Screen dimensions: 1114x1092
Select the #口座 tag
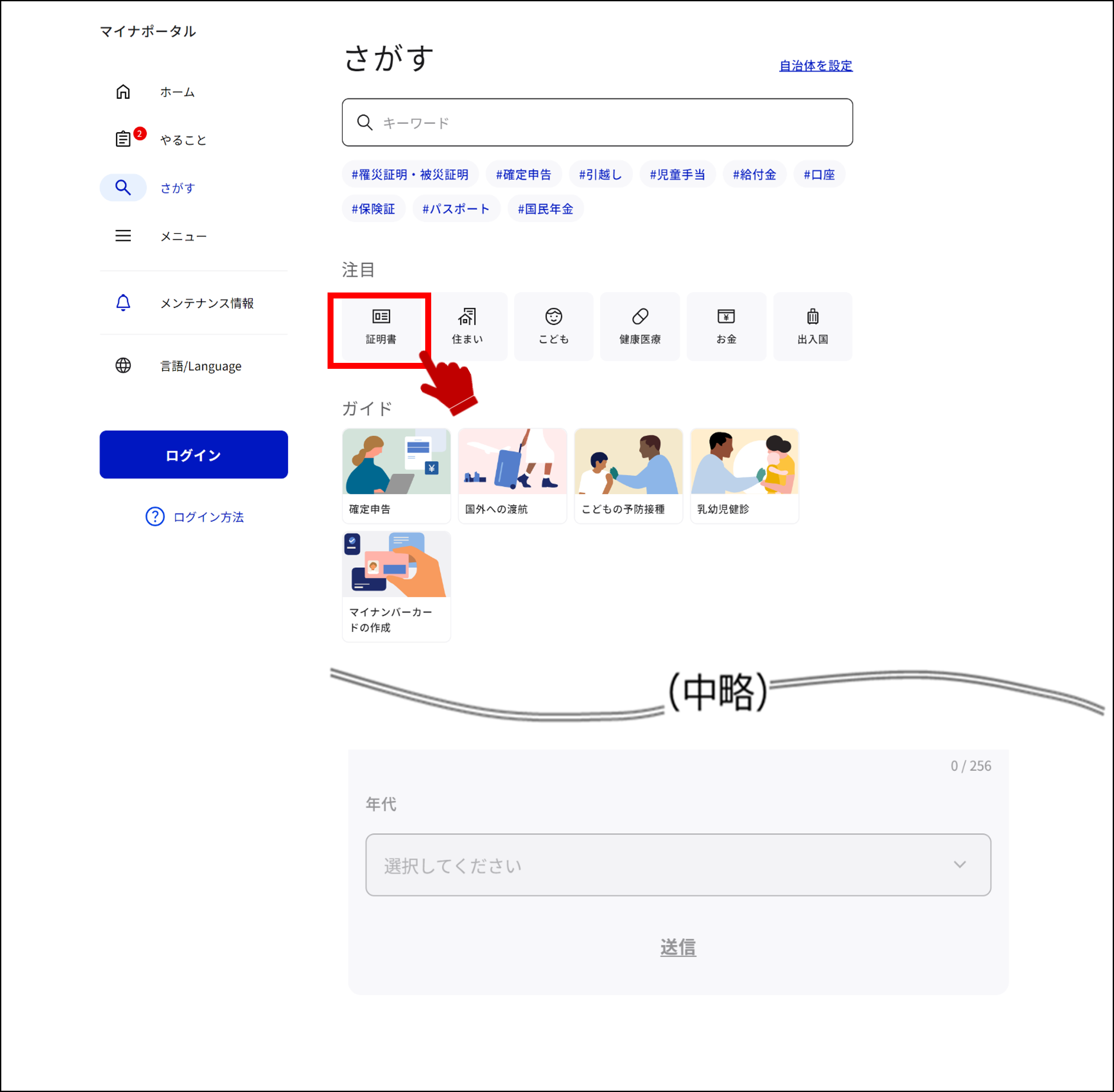point(819,174)
